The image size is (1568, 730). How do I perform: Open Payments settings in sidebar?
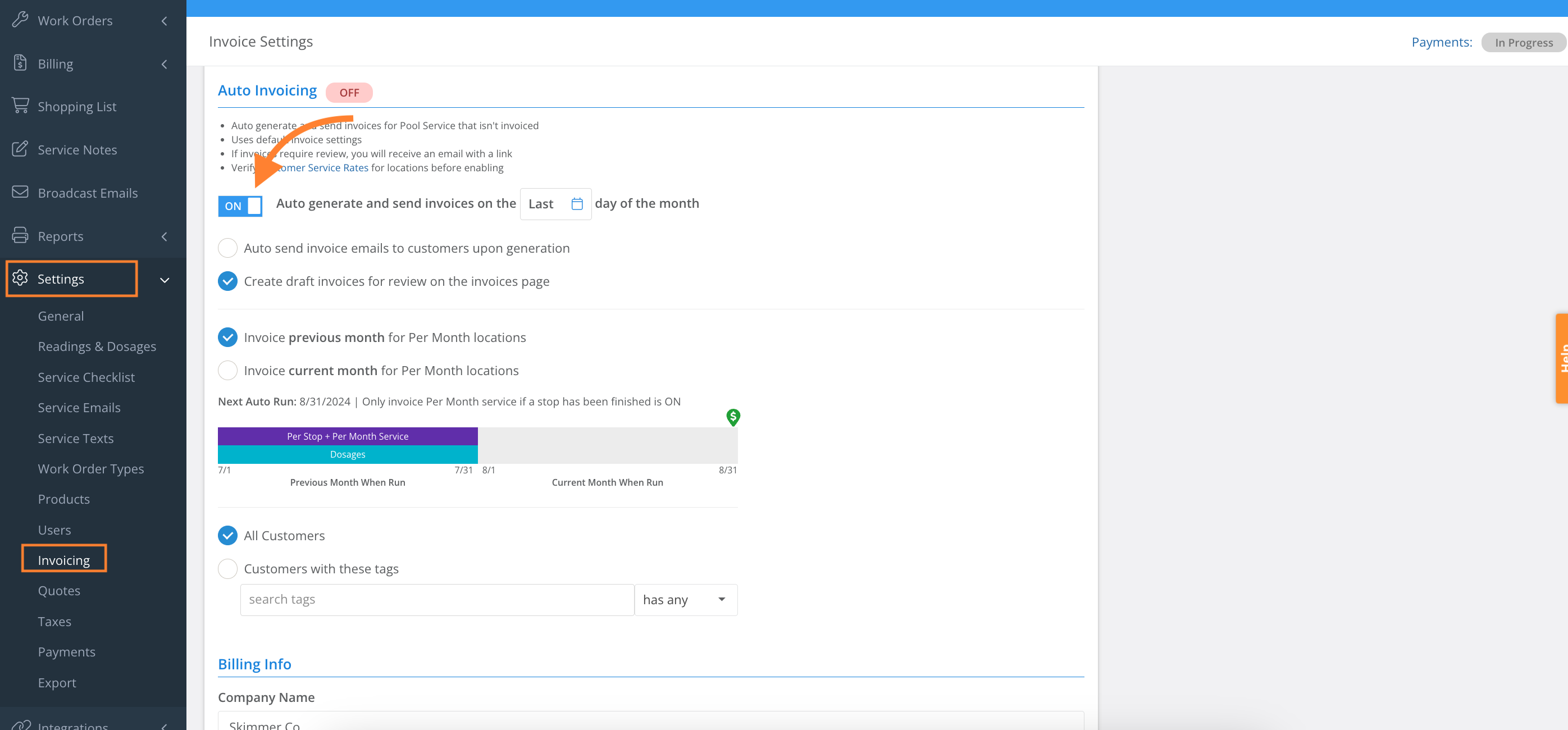point(66,652)
